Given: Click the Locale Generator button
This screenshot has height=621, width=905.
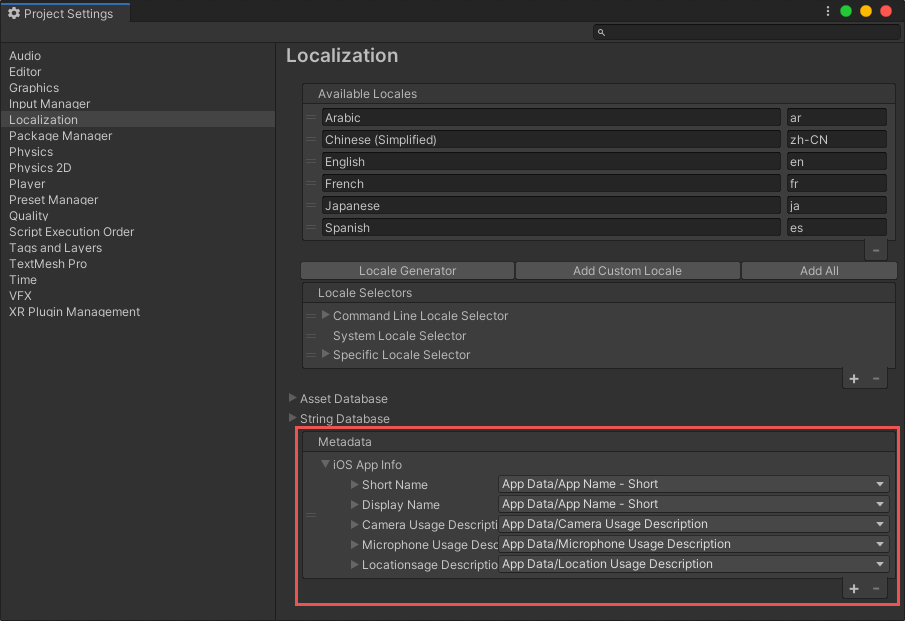Looking at the screenshot, I should coord(407,271).
